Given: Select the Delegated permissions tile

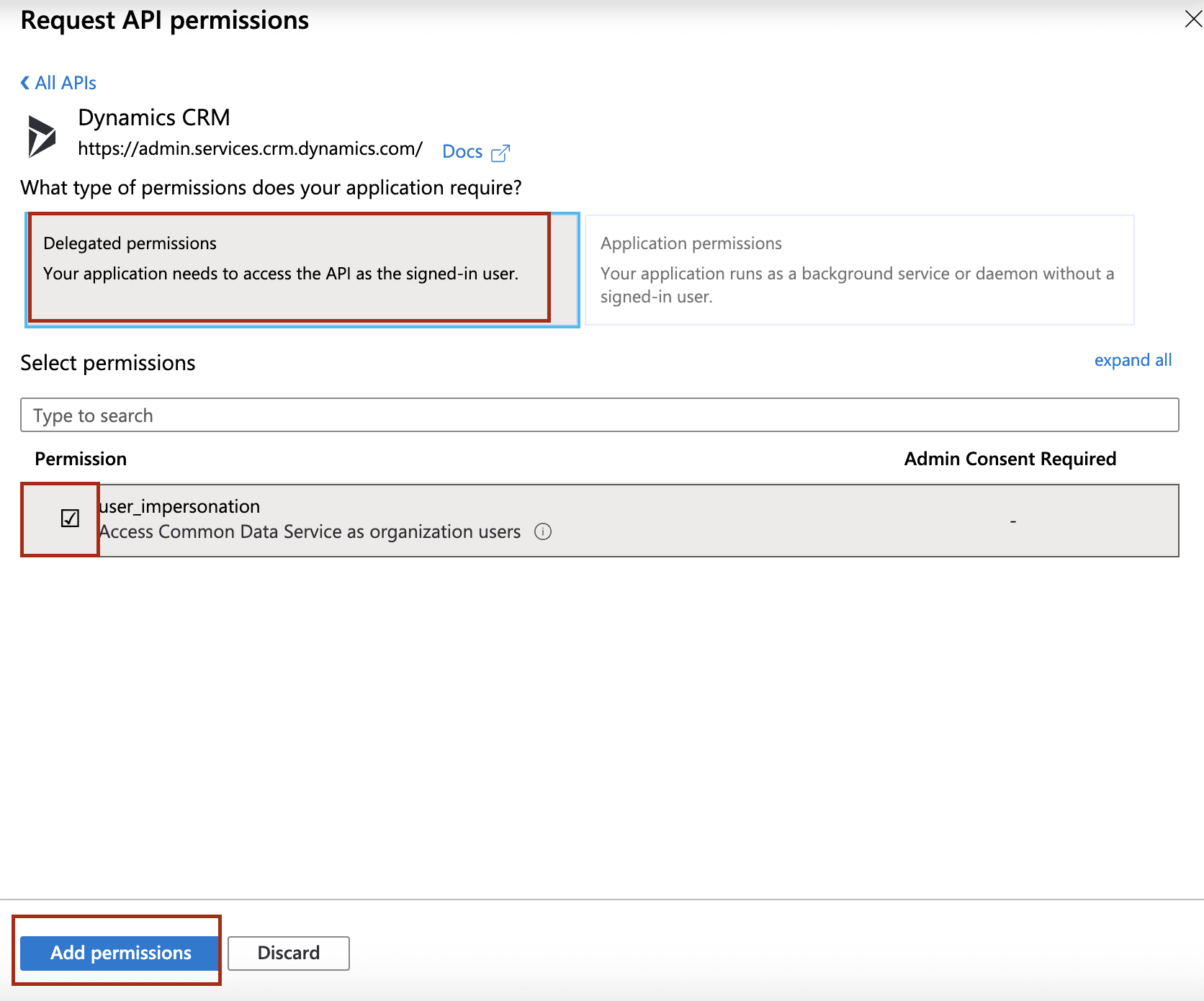Looking at the screenshot, I should pos(288,268).
